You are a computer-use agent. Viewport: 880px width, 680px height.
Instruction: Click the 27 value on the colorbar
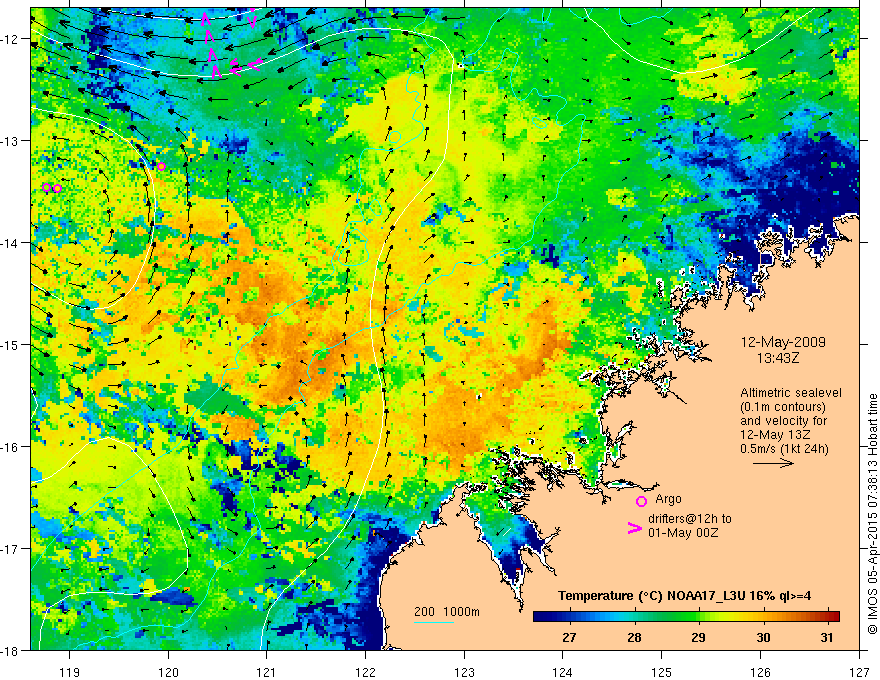(x=569, y=637)
